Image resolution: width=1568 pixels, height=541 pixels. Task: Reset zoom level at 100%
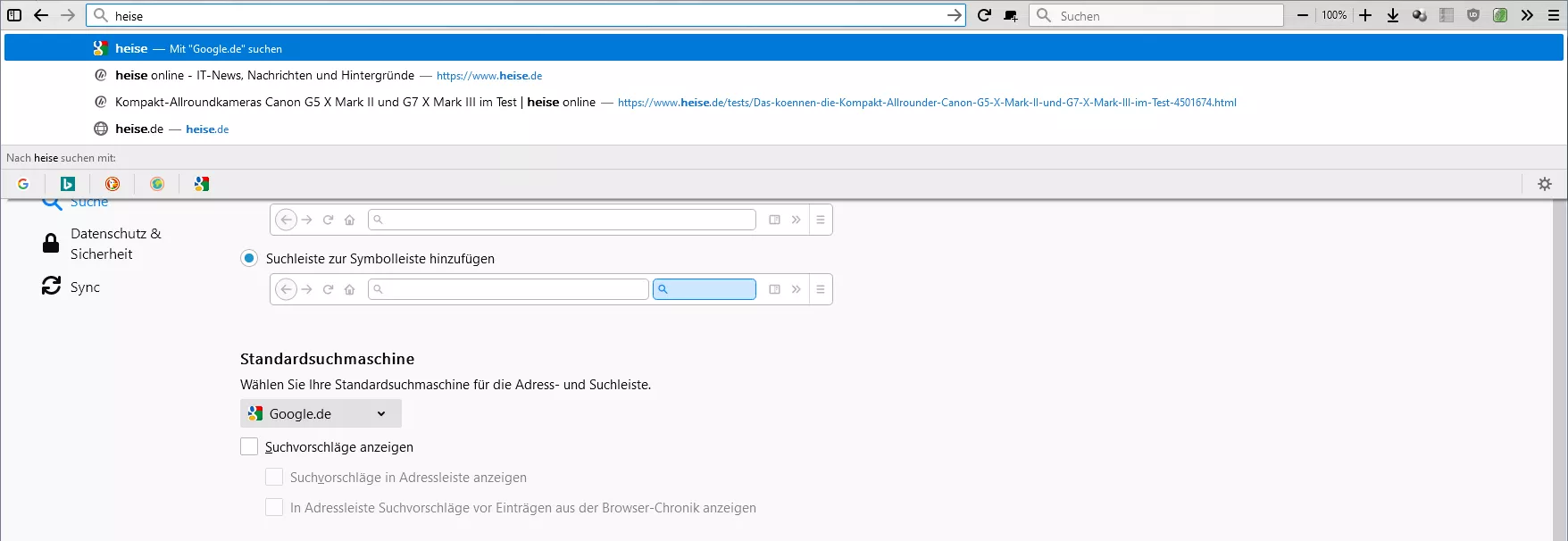click(1334, 15)
